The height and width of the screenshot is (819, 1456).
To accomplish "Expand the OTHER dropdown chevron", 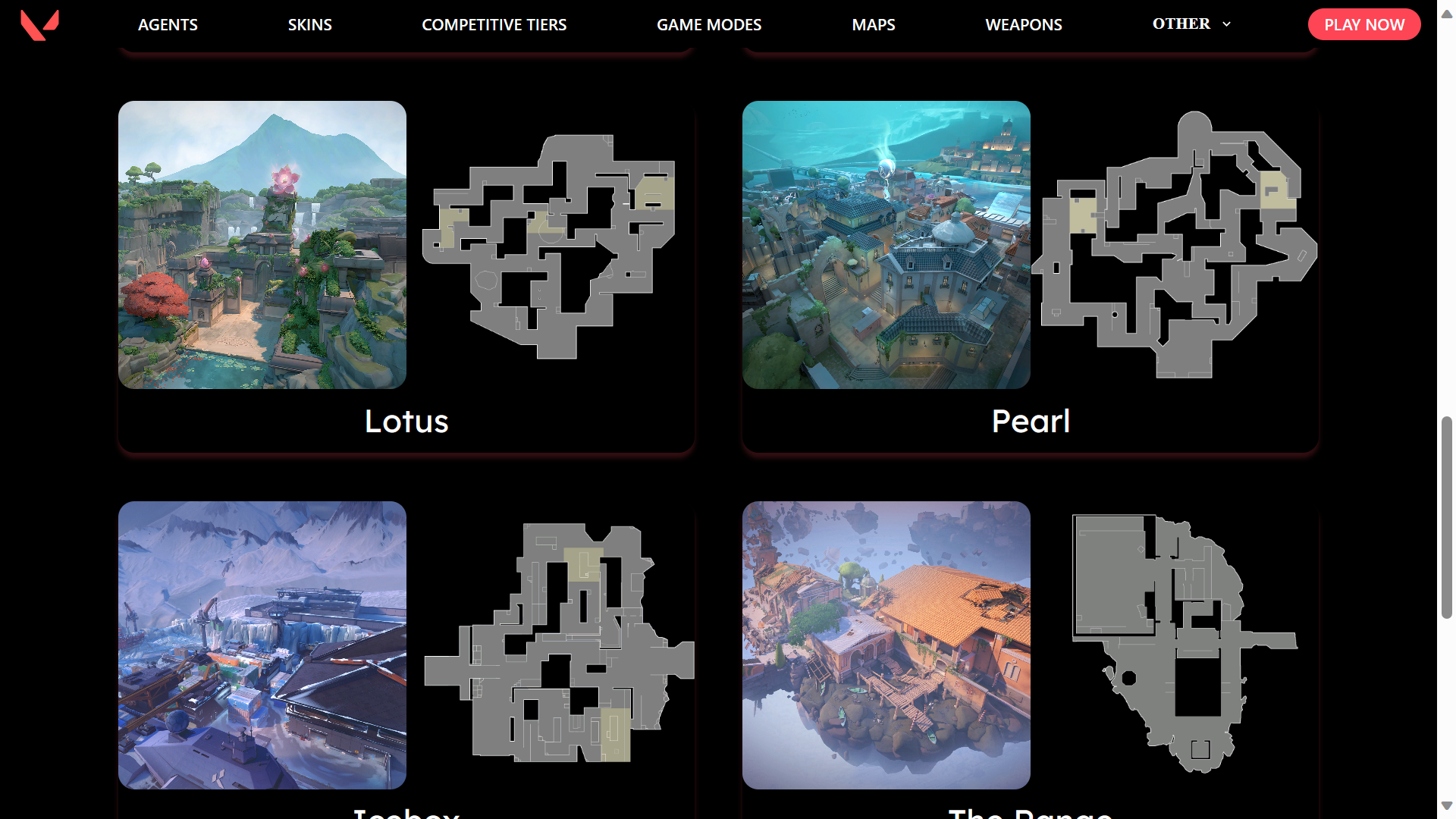I will point(1226,24).
